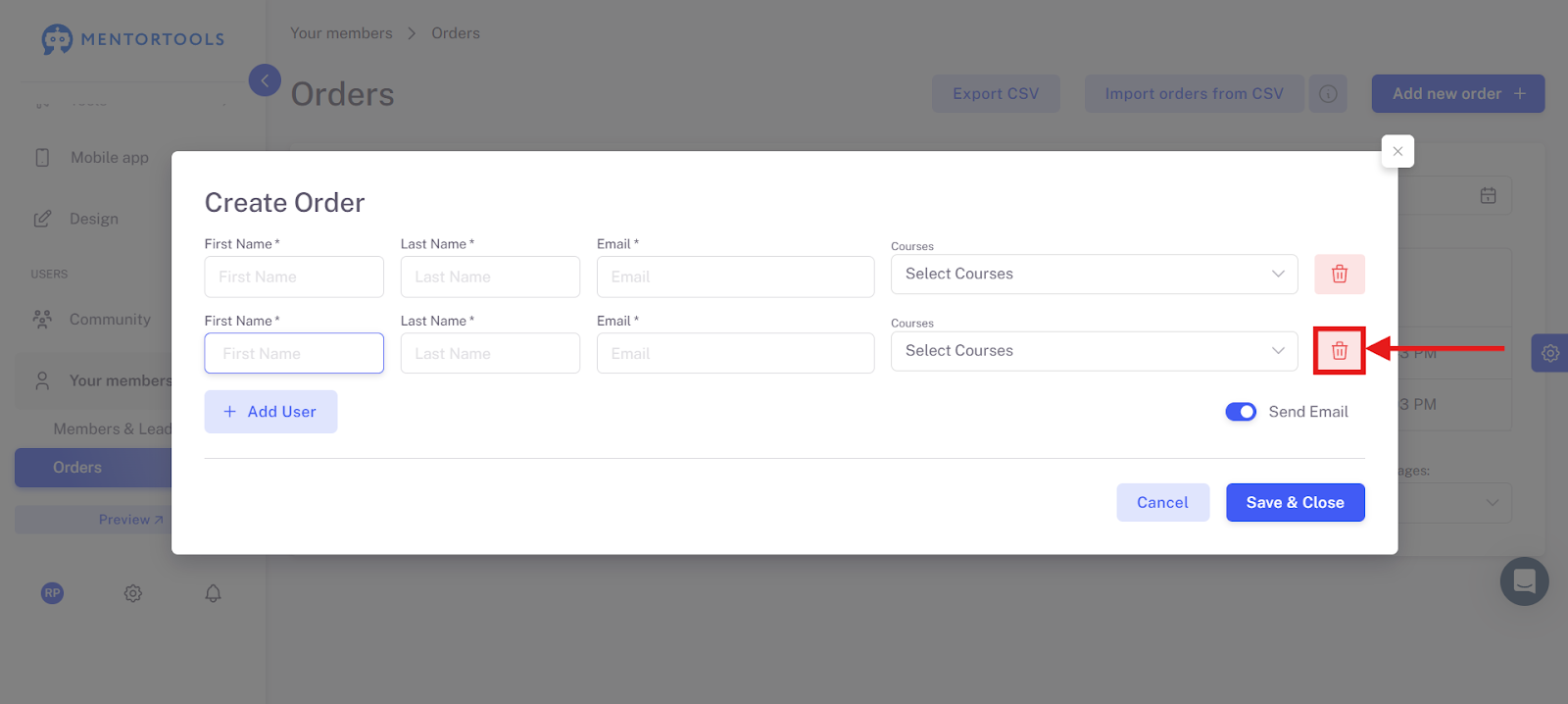Focus the first row Last Name field
The width and height of the screenshot is (1568, 704).
490,277
